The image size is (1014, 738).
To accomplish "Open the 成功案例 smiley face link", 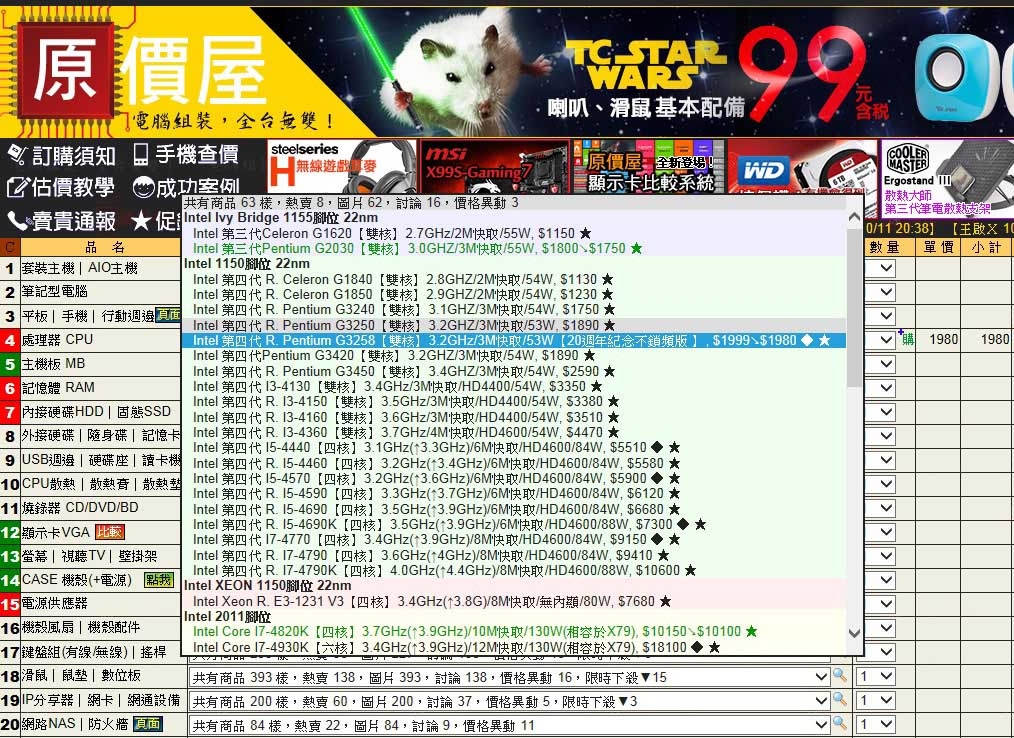I will [x=186, y=188].
